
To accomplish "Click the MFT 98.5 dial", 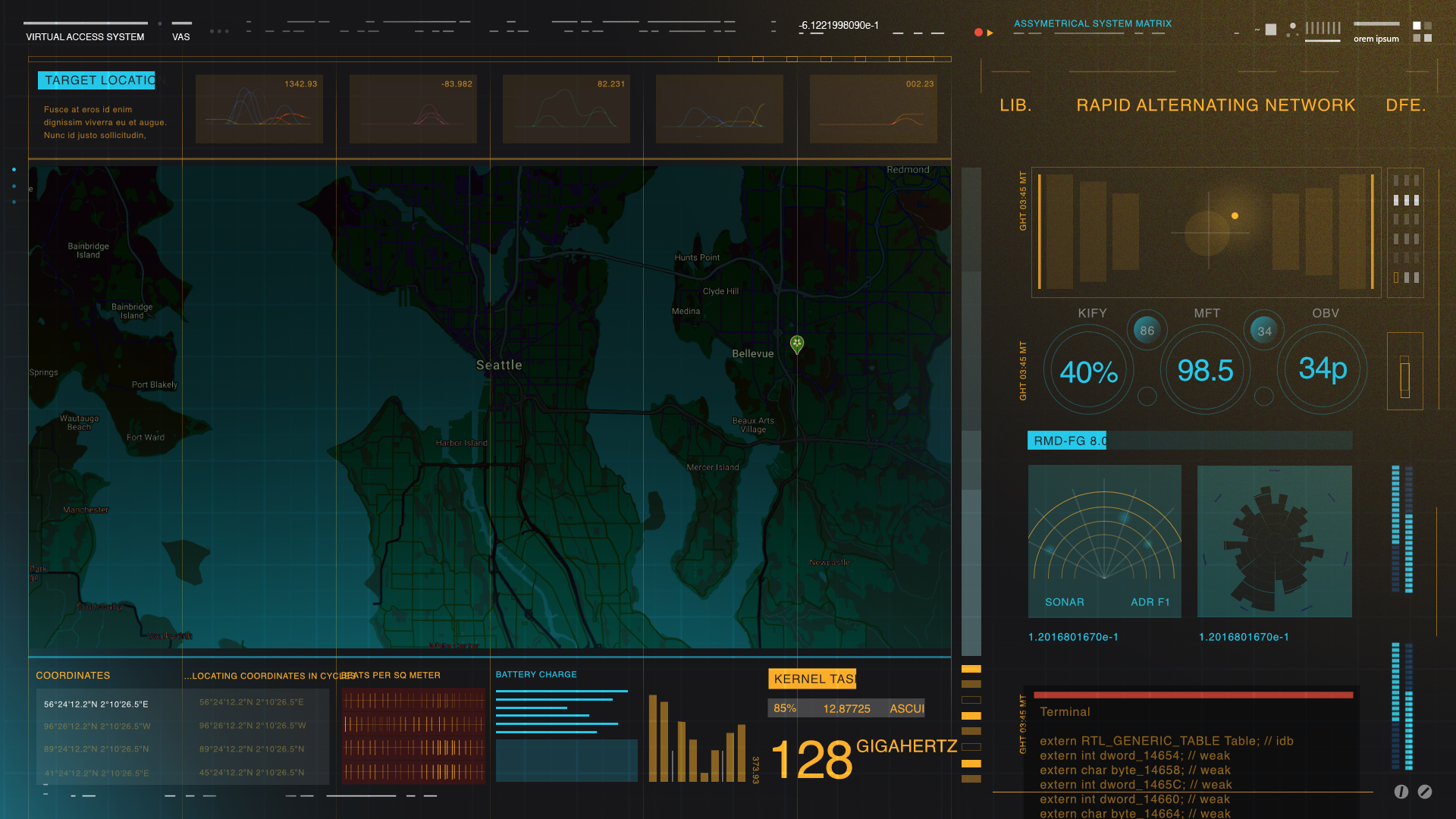I will tap(1206, 371).
